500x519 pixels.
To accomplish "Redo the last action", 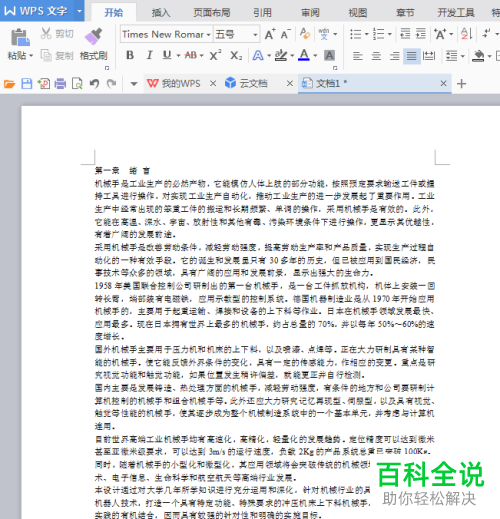I will (x=112, y=83).
